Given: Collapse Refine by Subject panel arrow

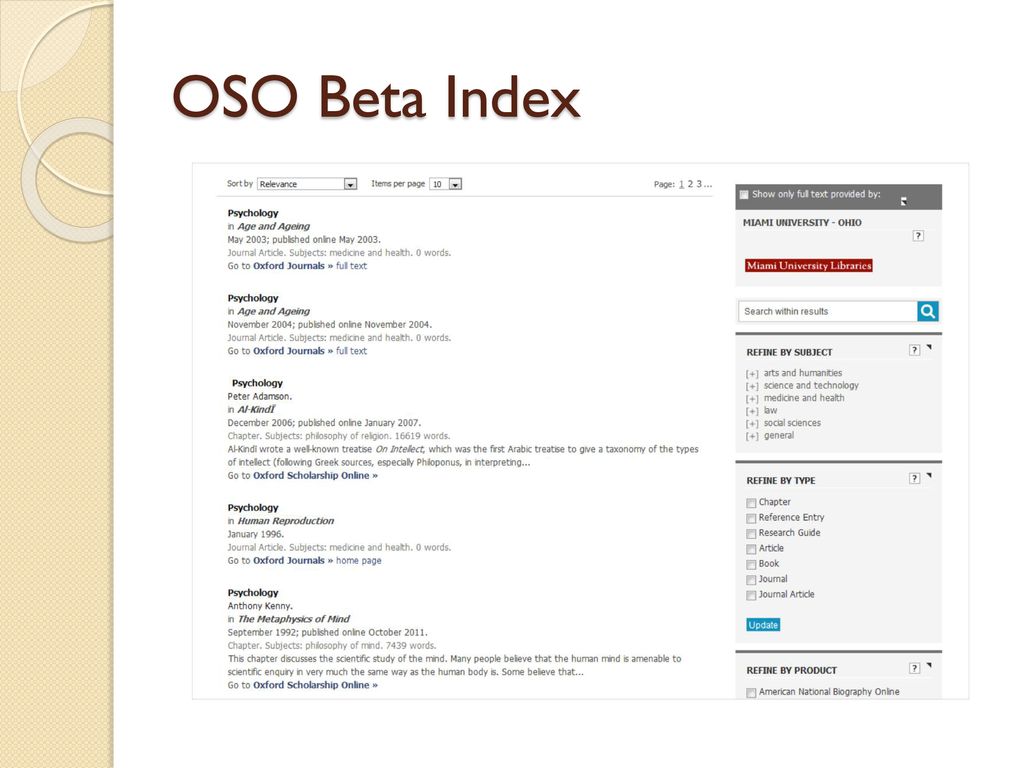Looking at the screenshot, I should pos(929,347).
